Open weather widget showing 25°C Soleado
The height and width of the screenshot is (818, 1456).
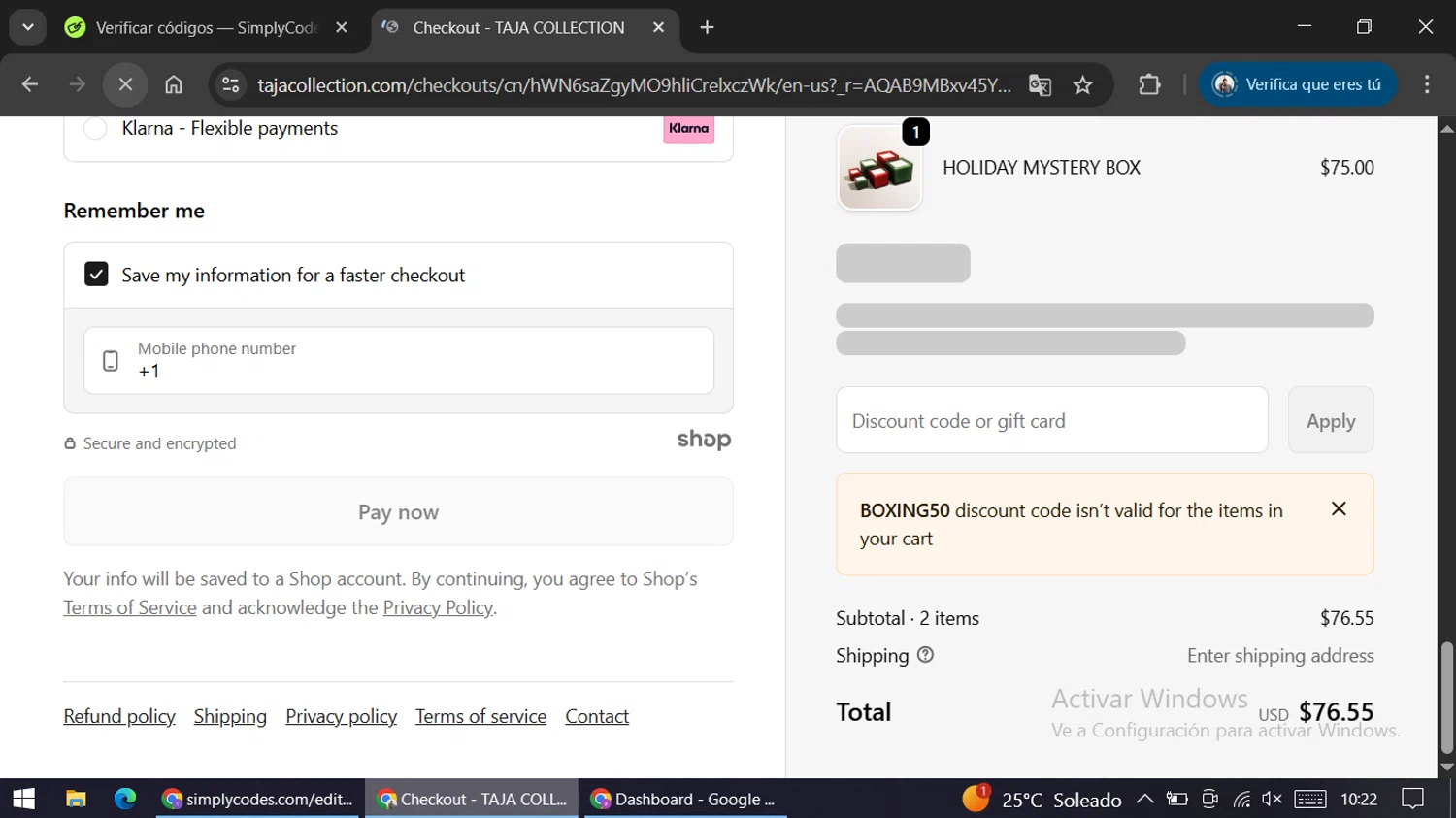1042,799
